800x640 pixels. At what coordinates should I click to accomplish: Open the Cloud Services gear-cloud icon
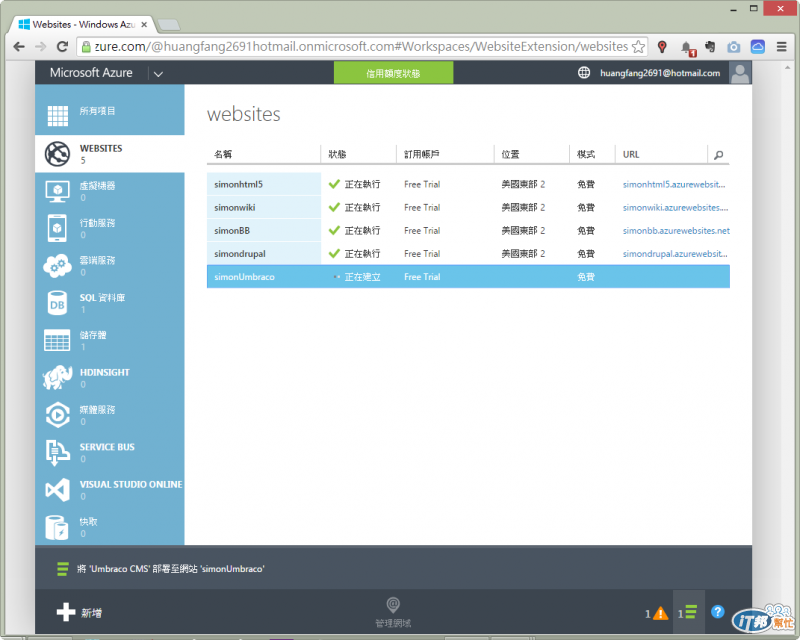point(57,265)
